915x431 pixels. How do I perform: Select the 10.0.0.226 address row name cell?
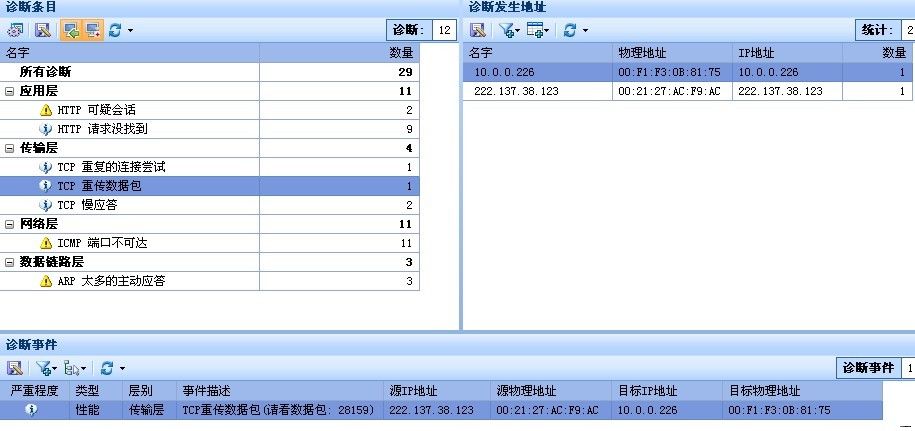(x=537, y=72)
